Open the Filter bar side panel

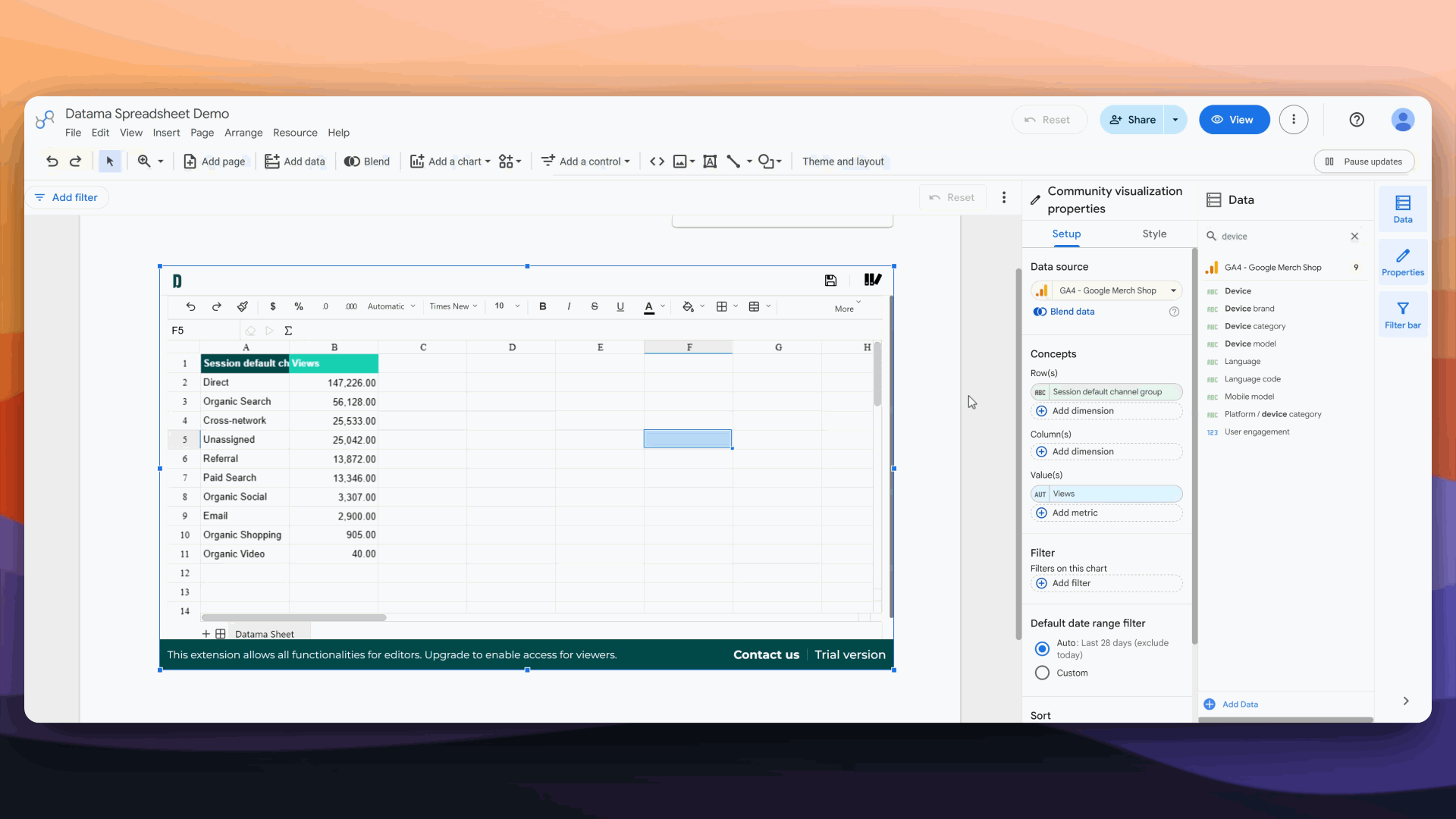click(x=1402, y=315)
